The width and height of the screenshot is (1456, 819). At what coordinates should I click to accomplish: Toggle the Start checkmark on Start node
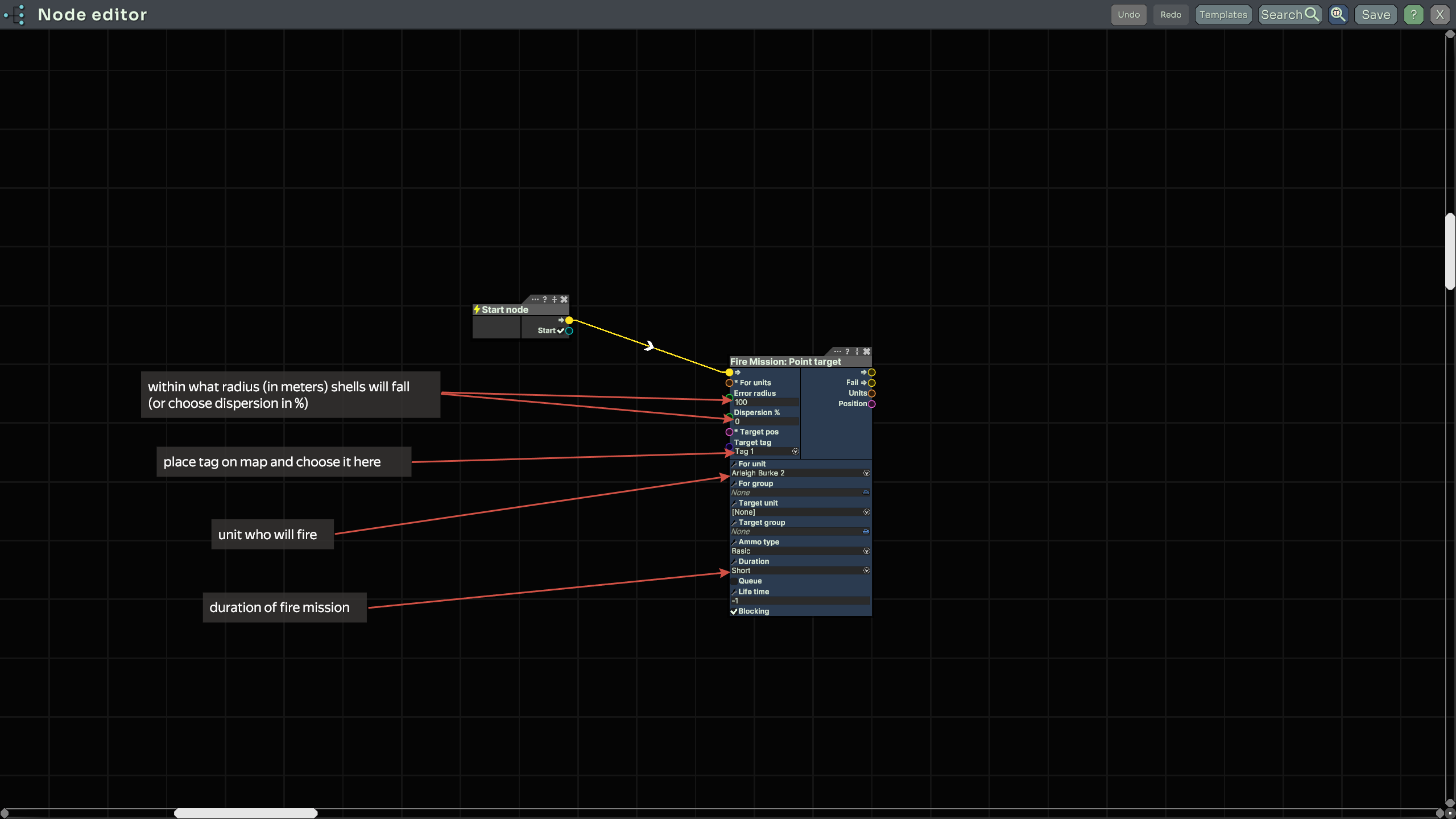click(x=560, y=330)
